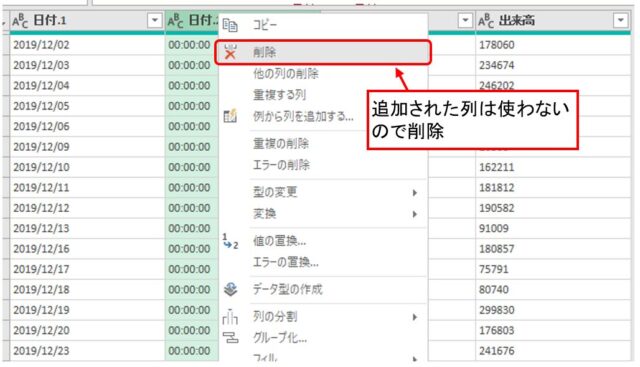Click cell 2019/12/10
Viewport: 640px width, 367px height.
point(87,167)
